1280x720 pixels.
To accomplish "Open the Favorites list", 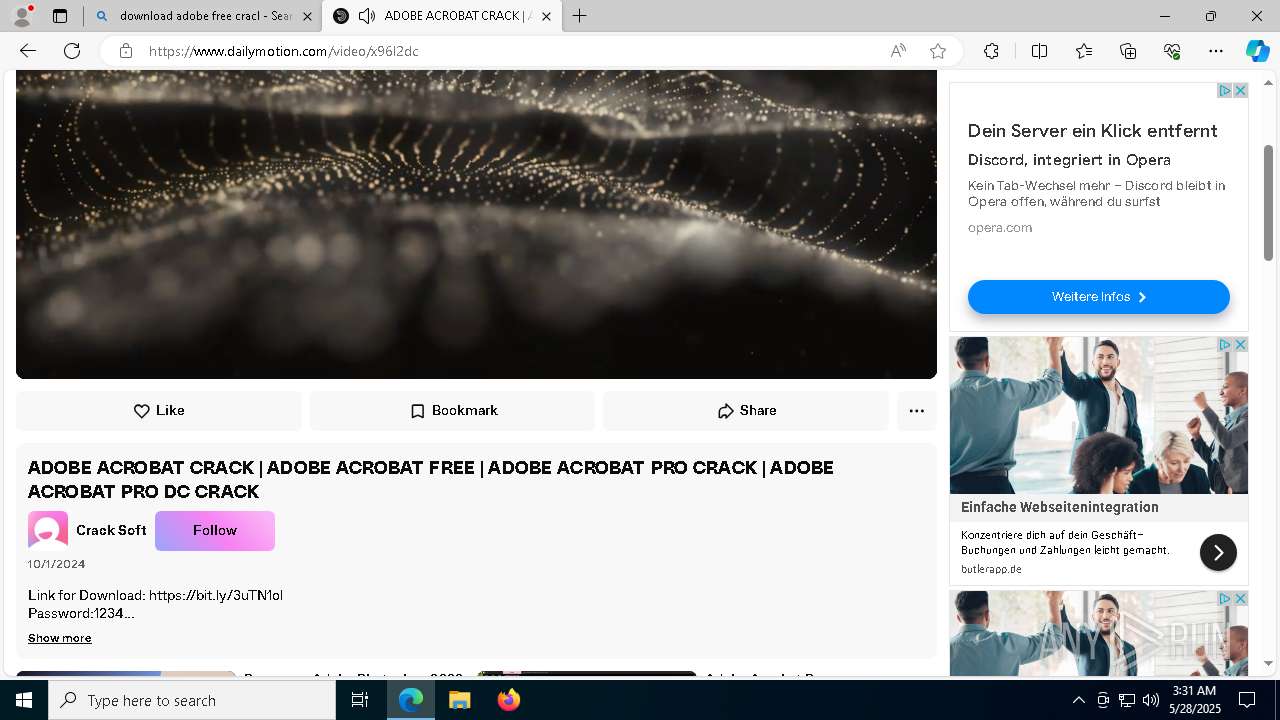I will tap(1084, 51).
